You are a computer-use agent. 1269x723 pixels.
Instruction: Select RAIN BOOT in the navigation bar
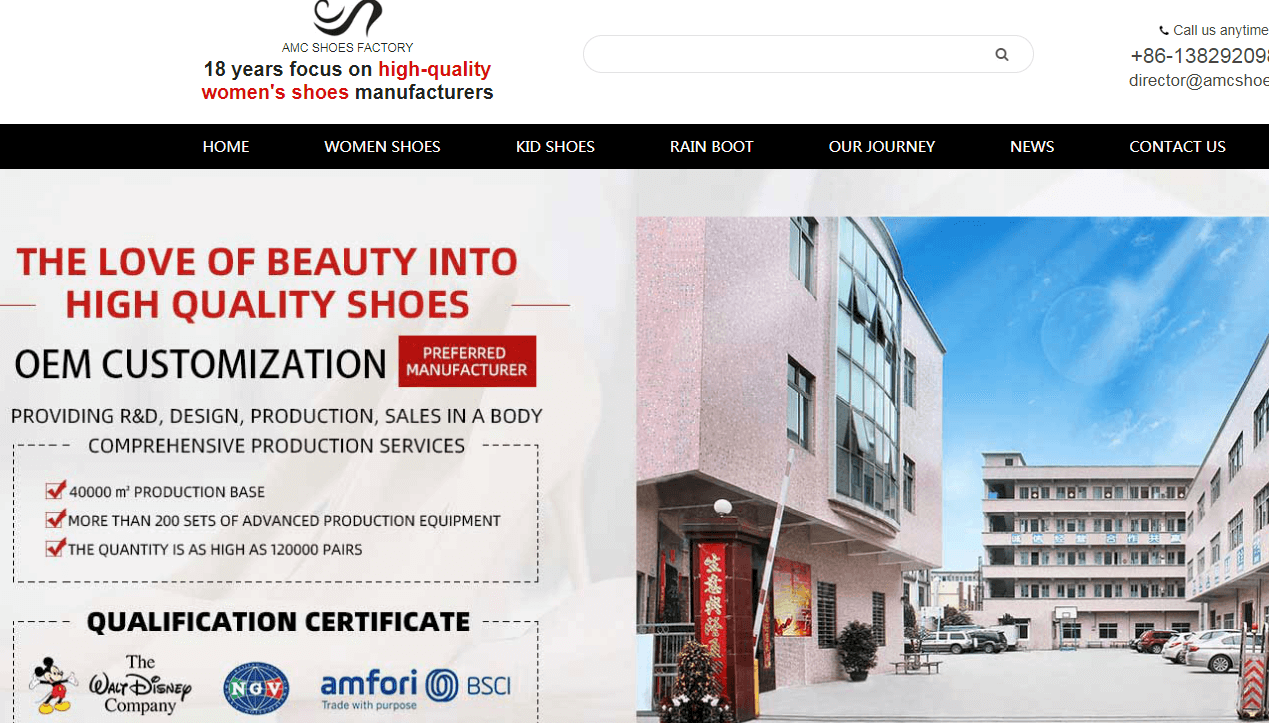[712, 147]
